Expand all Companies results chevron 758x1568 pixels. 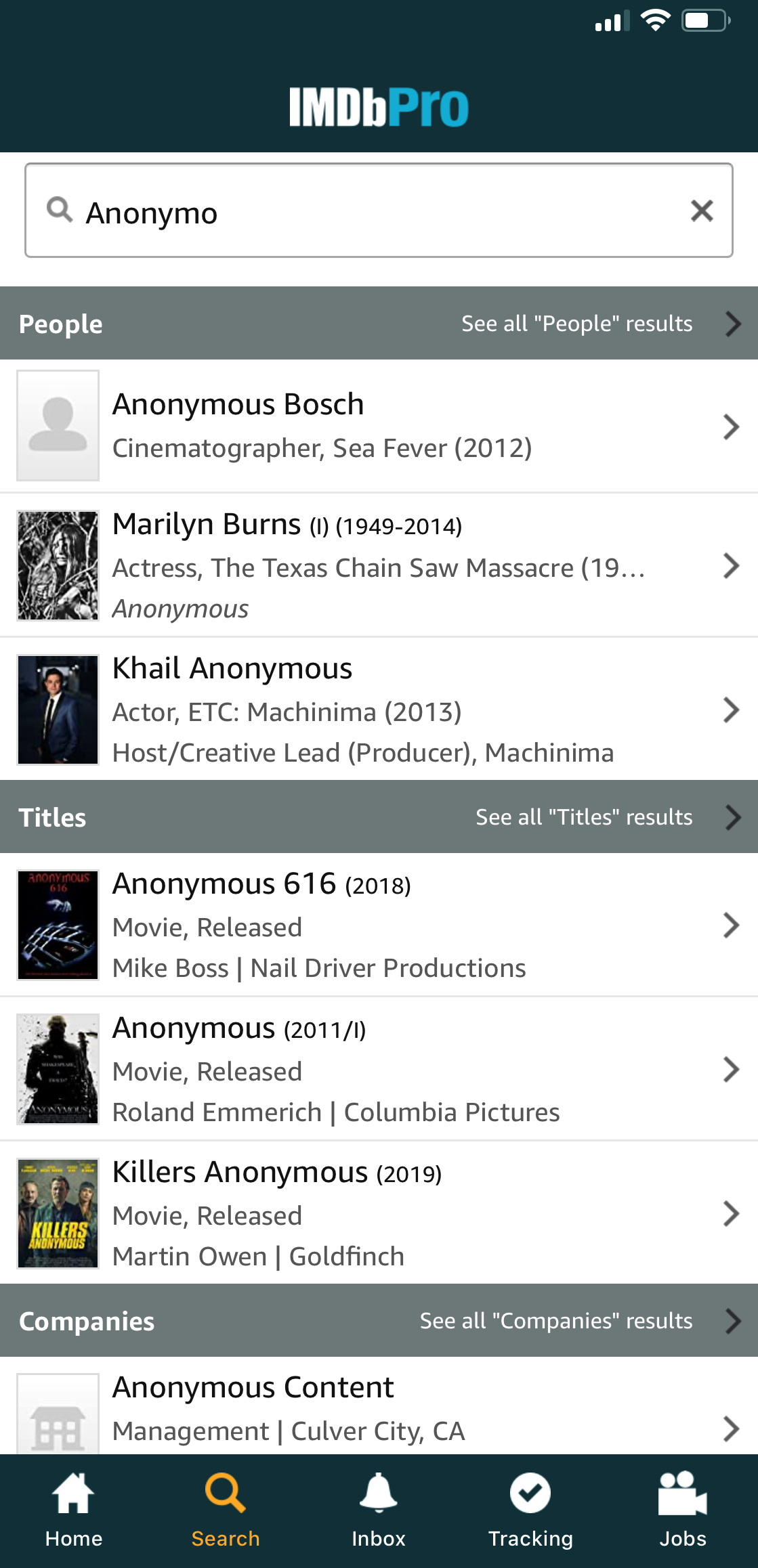pos(732,1321)
